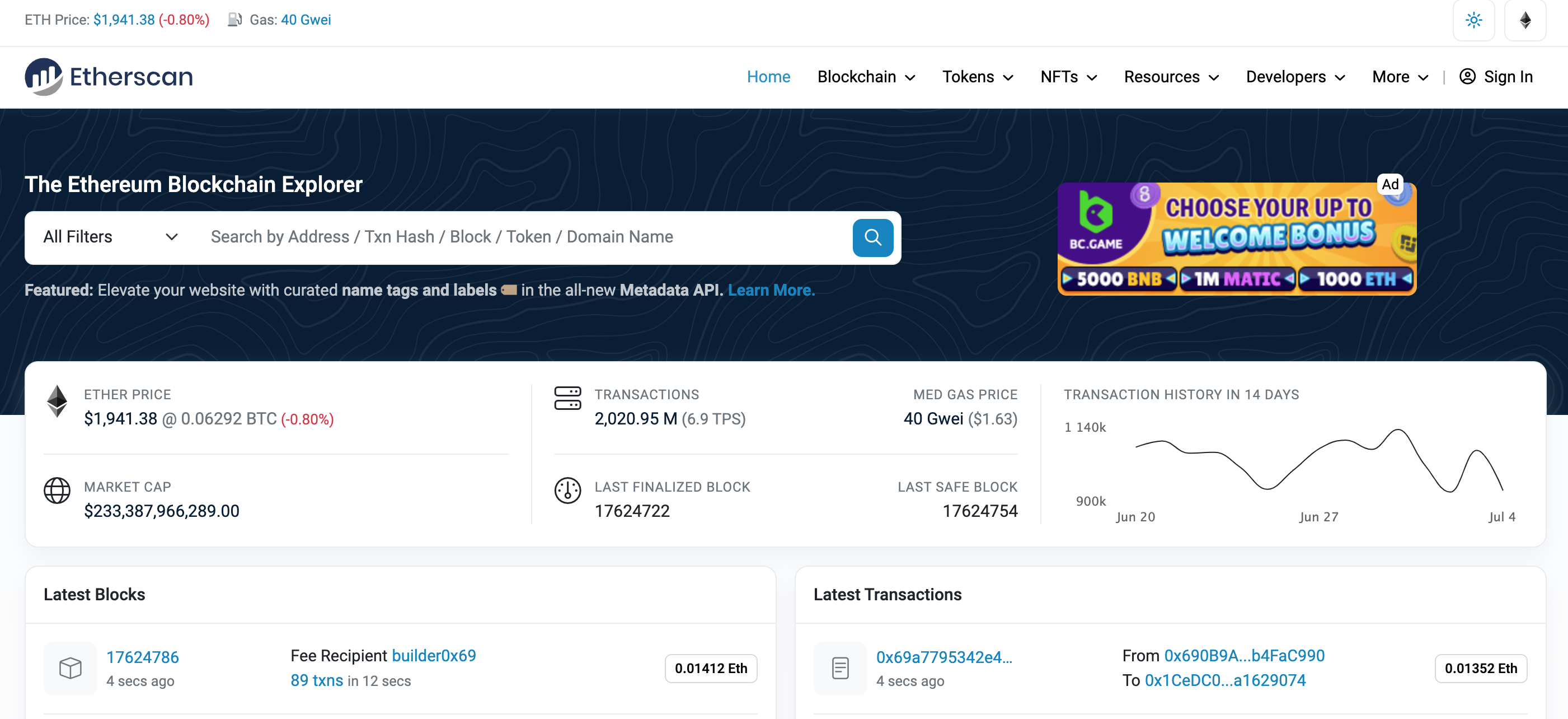Click the 0.01352 Eth transaction value badge
The width and height of the screenshot is (1568, 719).
[1480, 668]
